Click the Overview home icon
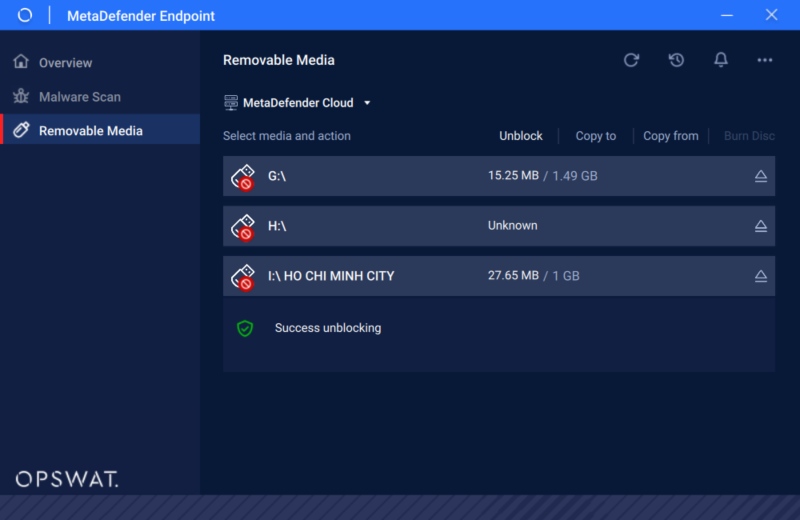Screen dimensions: 800x520 coord(21,62)
